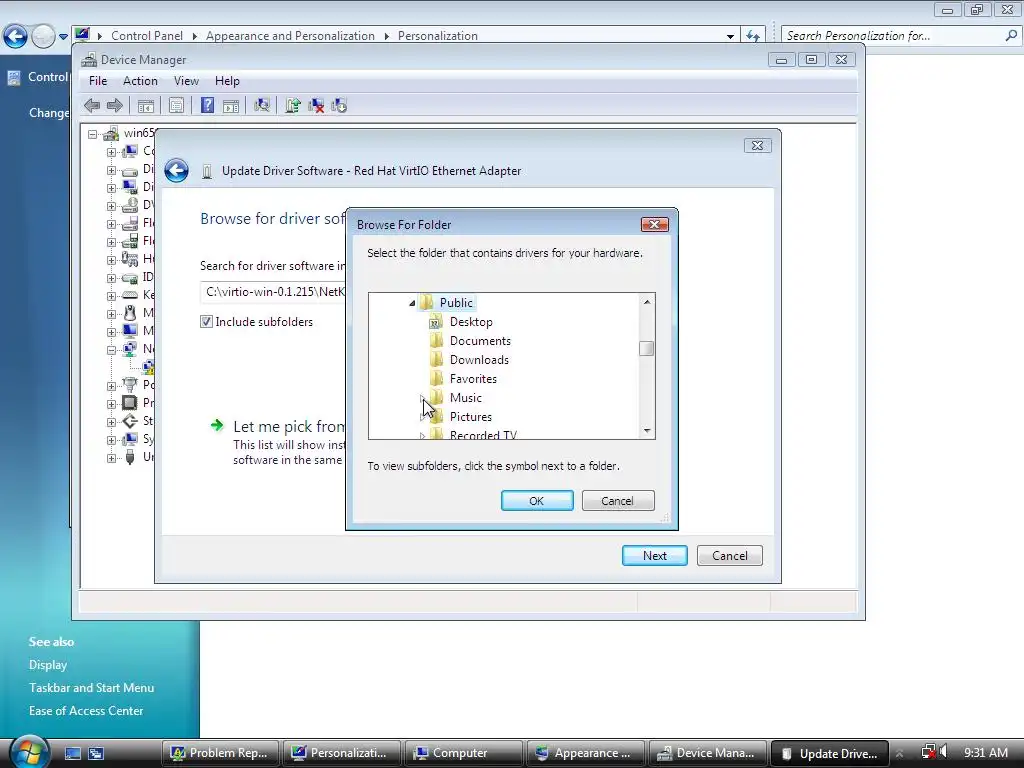Screen dimensions: 1024x768
Task: Open the Taskbar and Start Menu link
Action: (91, 688)
